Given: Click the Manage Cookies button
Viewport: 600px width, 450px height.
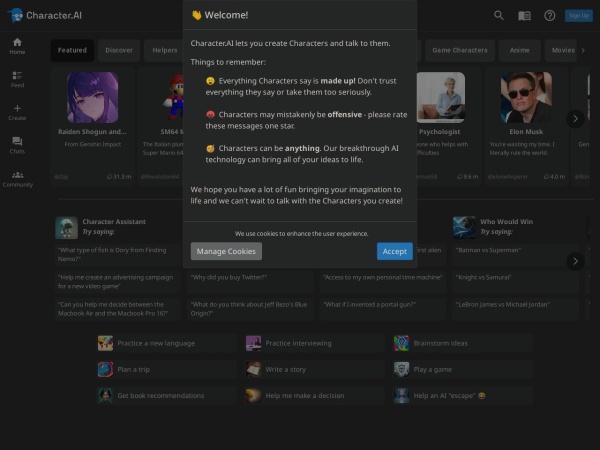Looking at the screenshot, I should tap(226, 251).
